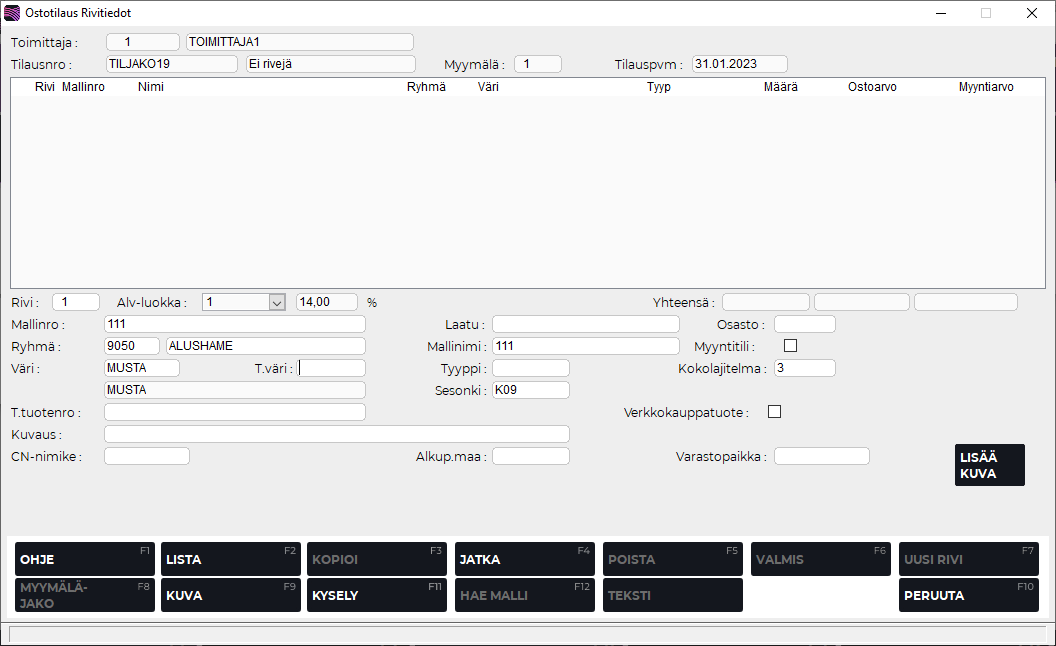Viewport: 1056px width, 646px height.
Task: Click the Varastopaikka input field
Action: pos(821,456)
